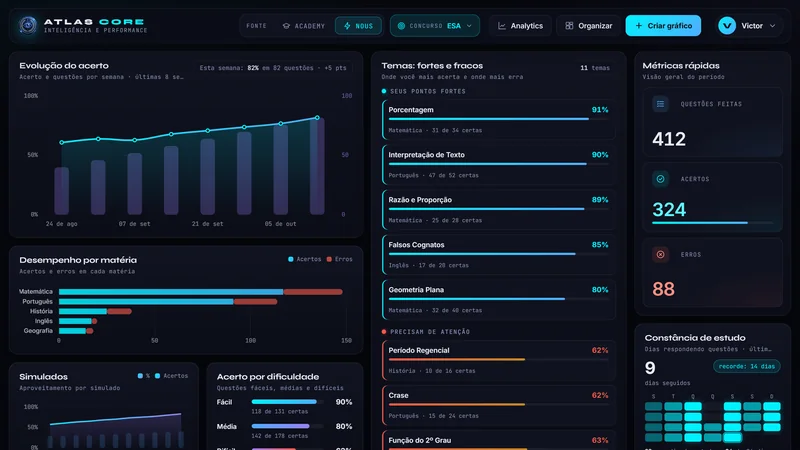
Task: Click the recorde: 14 dias badge
Action: [747, 366]
